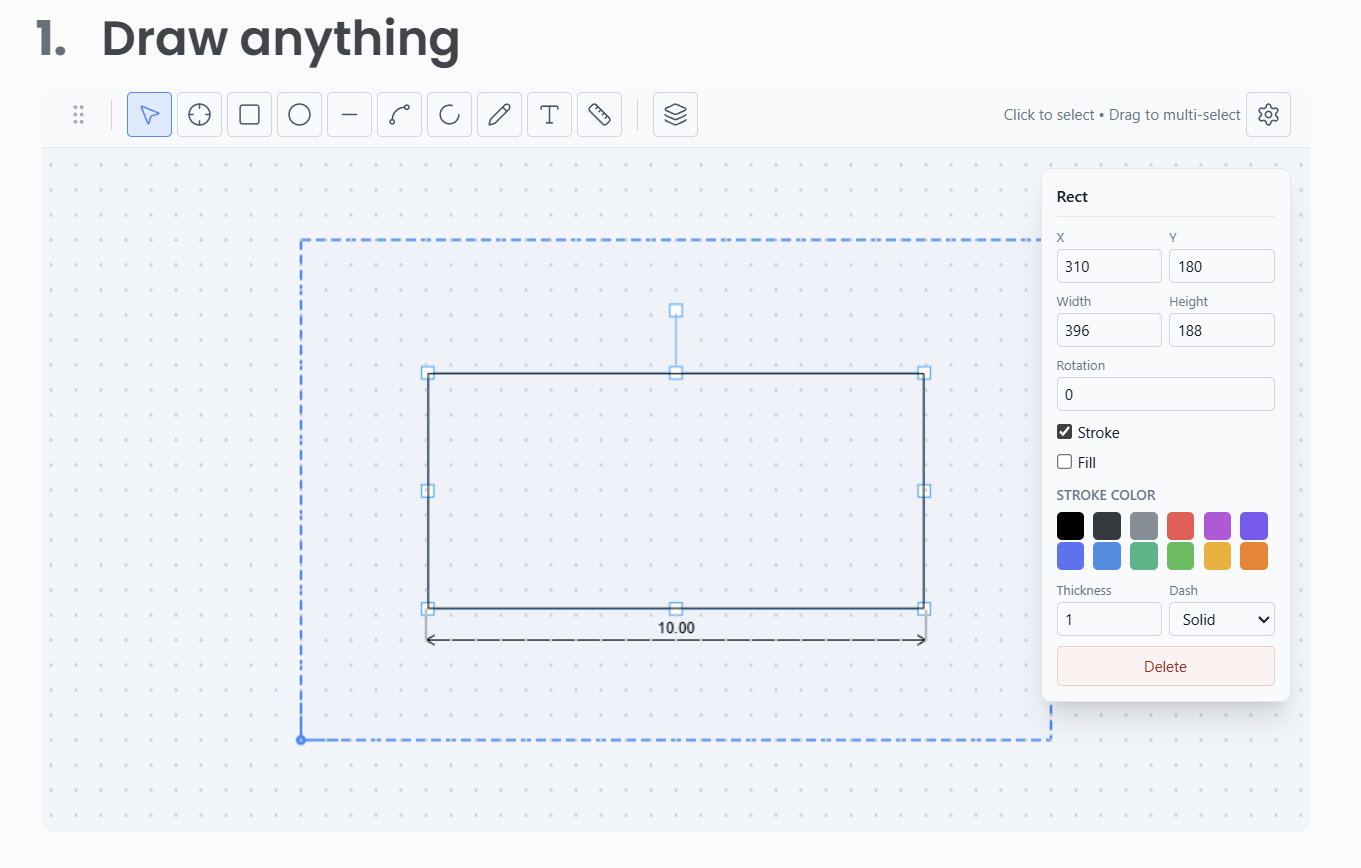This screenshot has height=868, width=1361.
Task: Activate the circle drawing tool
Action: coord(299,115)
